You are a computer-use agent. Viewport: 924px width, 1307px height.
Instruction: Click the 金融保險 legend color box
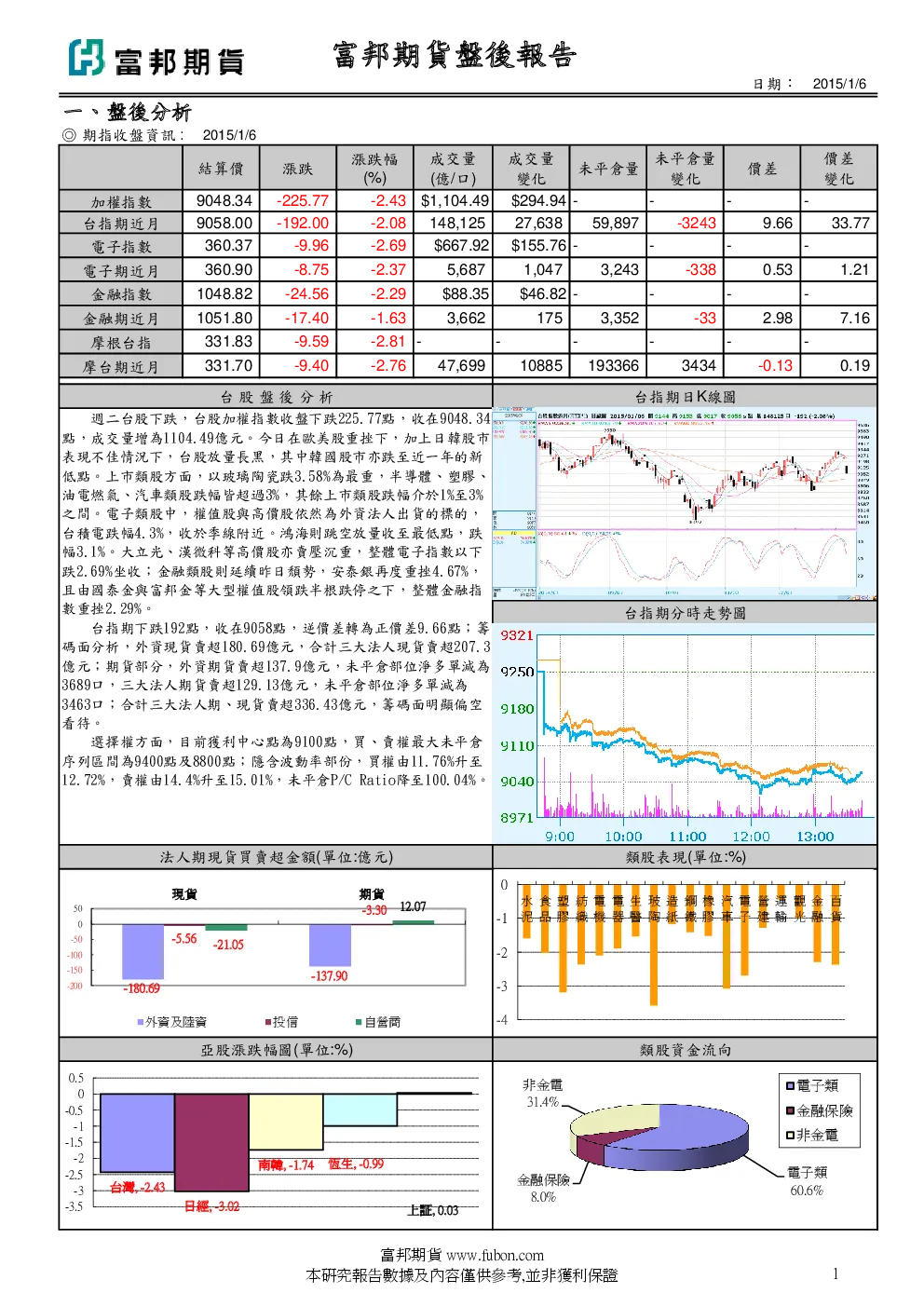pos(791,1110)
